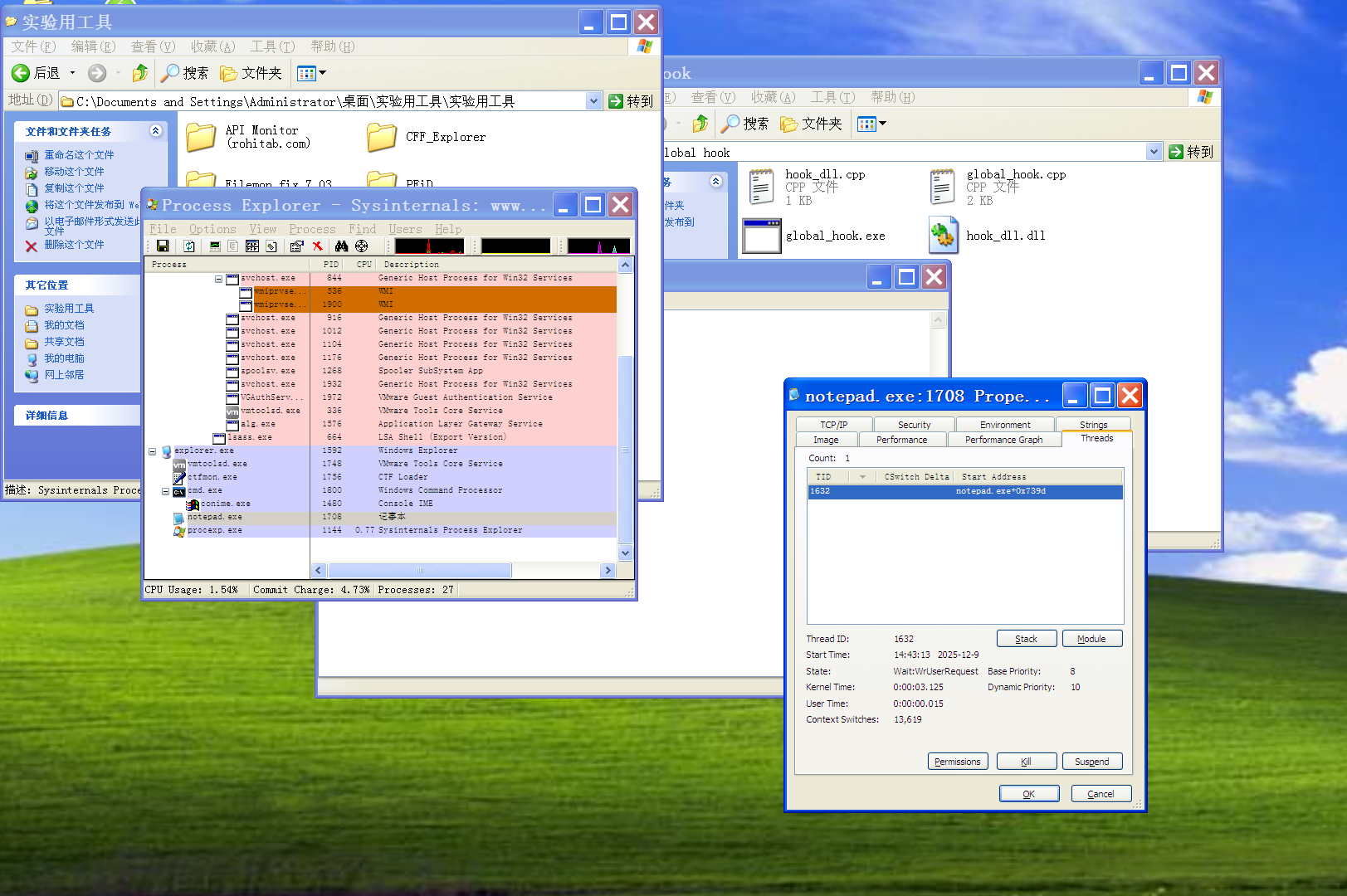Screen dimensions: 1347x896
Task: Click the Back arrow in 实验用工具 window
Action: pyautogui.click(x=21, y=73)
